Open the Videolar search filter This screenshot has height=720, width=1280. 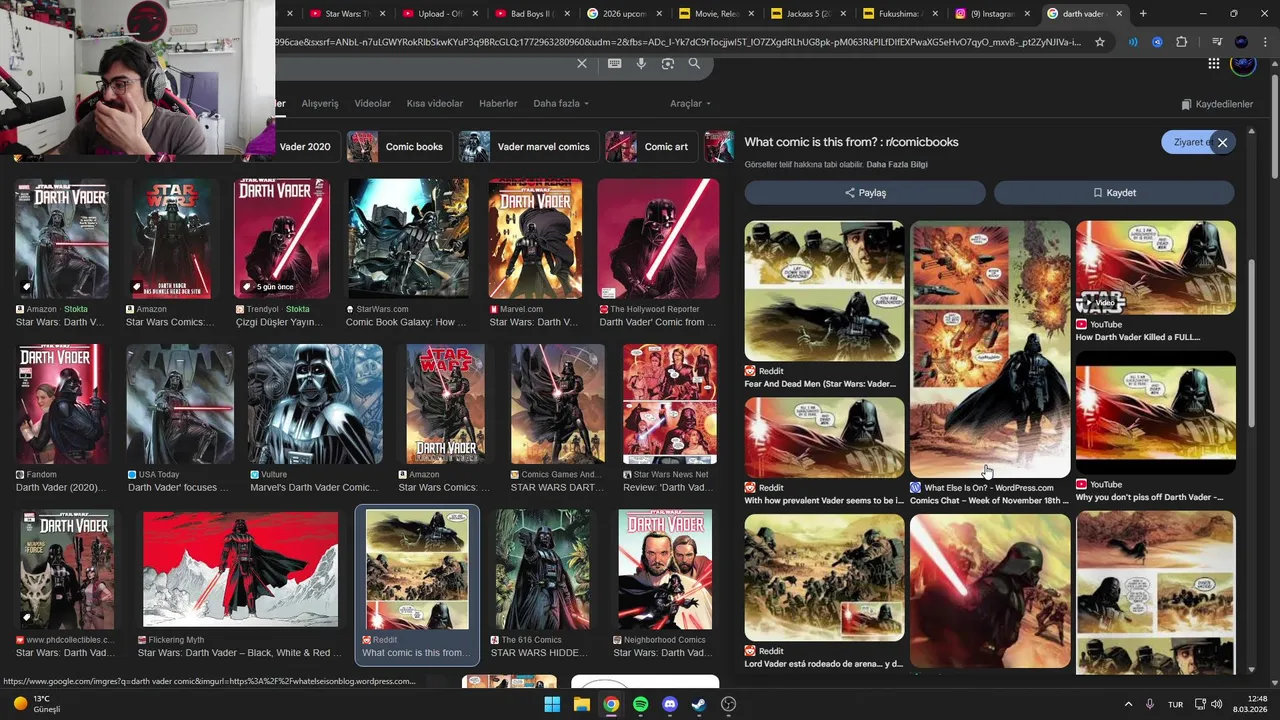click(373, 104)
